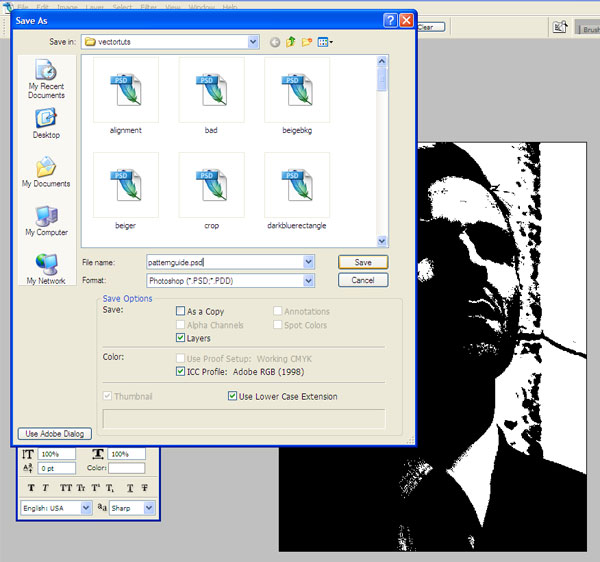
Task: Toggle Use Lower Case Extension checkbox
Action: [x=233, y=397]
